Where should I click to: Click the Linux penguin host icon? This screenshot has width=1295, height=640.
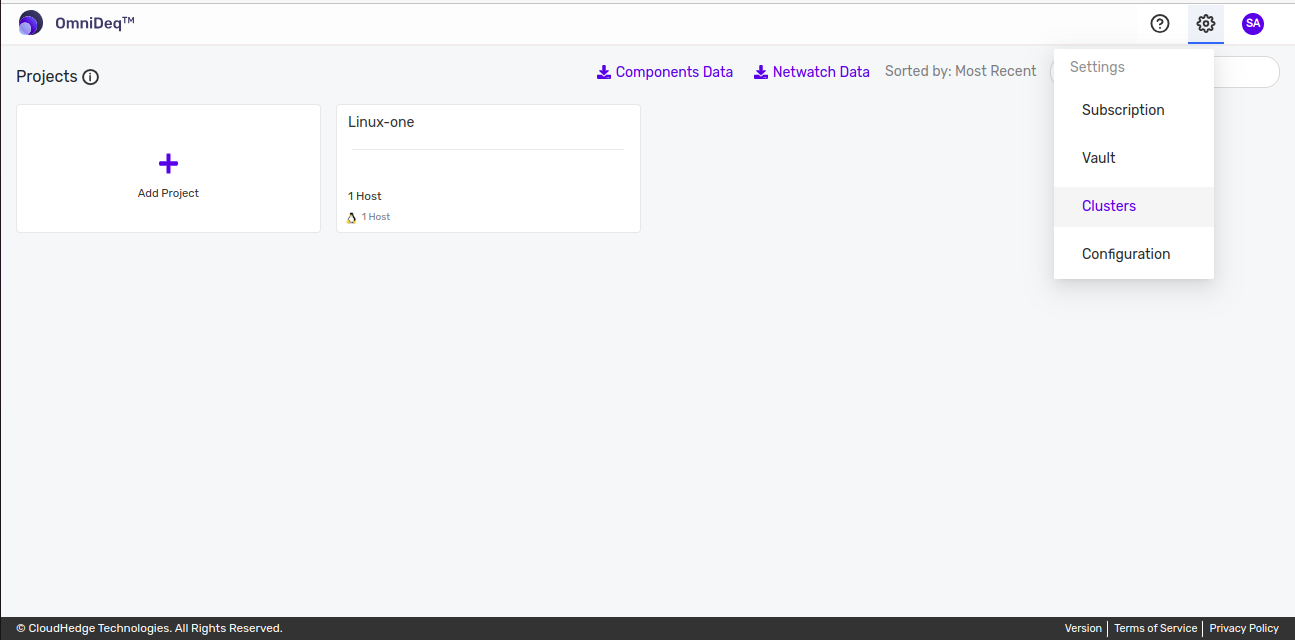[352, 217]
